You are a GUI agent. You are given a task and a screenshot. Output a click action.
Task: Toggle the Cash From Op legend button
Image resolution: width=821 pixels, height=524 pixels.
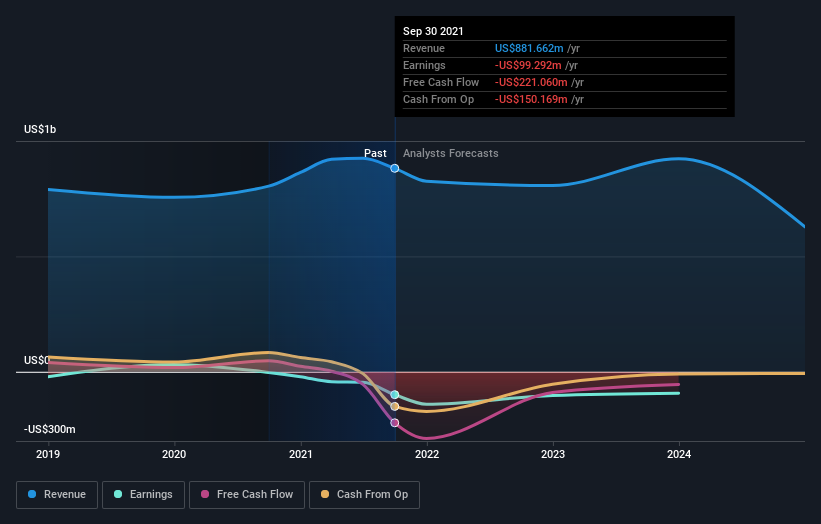click(x=364, y=495)
